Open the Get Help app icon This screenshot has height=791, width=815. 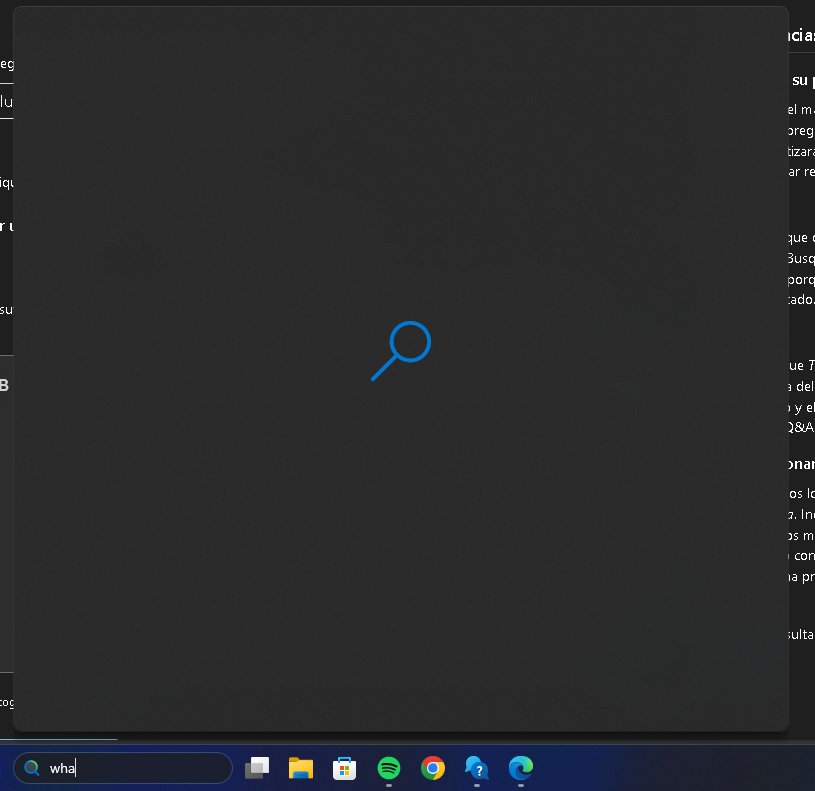point(477,768)
